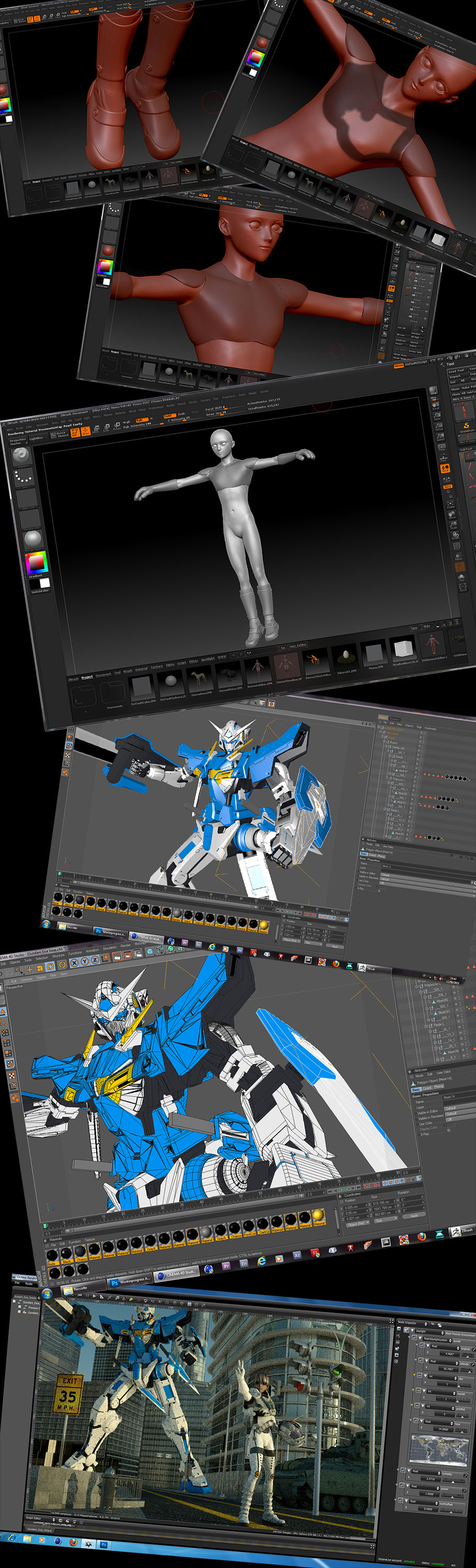Select the Spotlight tab in gray-figure ZBrush LightBox
Screen dimensions: 476x1568
(x=208, y=660)
